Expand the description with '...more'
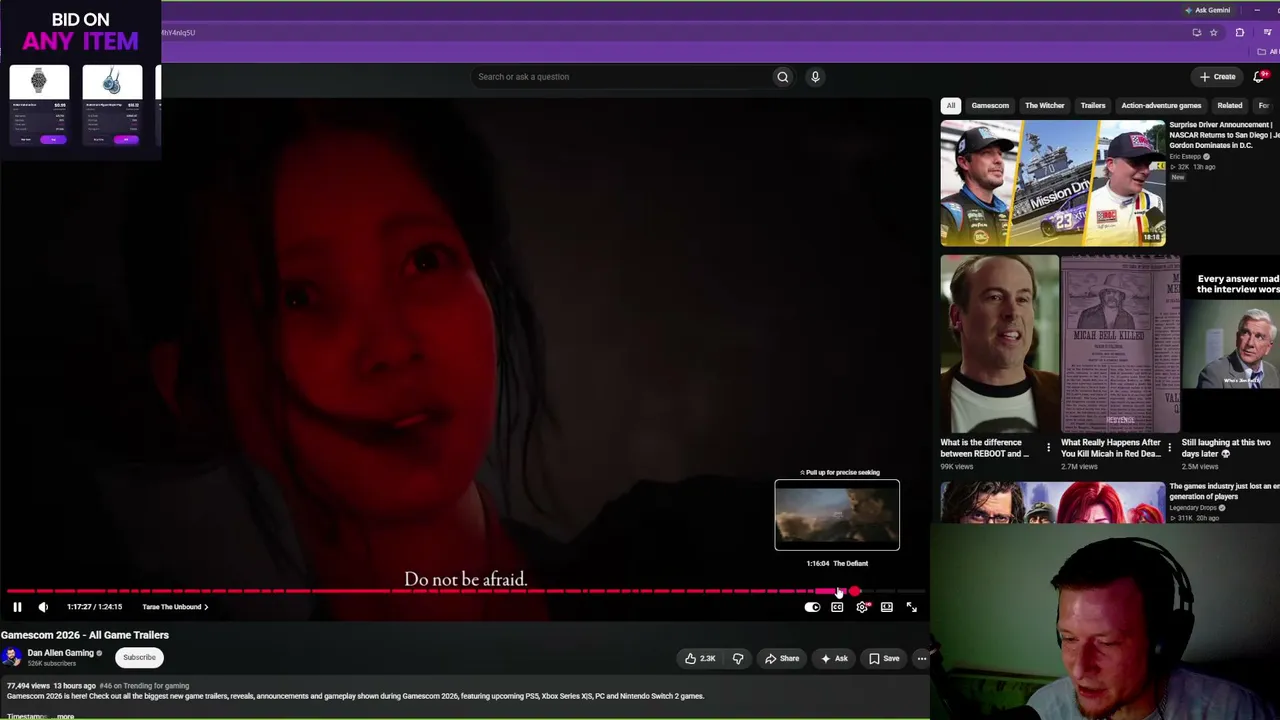Image resolution: width=1280 pixels, height=720 pixels. pyautogui.click(x=64, y=716)
